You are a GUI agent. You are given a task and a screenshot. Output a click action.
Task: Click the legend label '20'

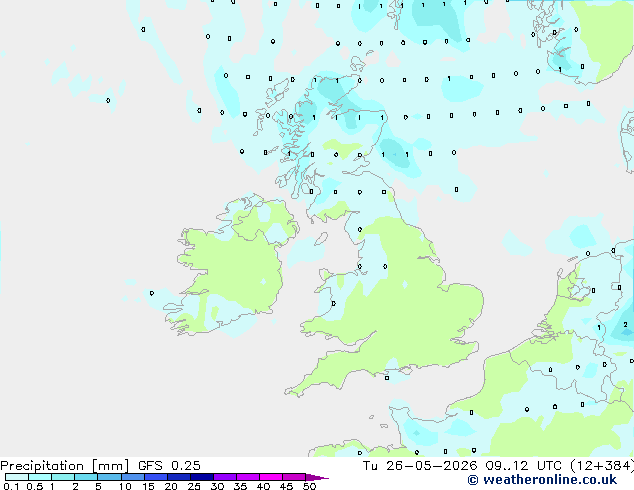[171, 486]
